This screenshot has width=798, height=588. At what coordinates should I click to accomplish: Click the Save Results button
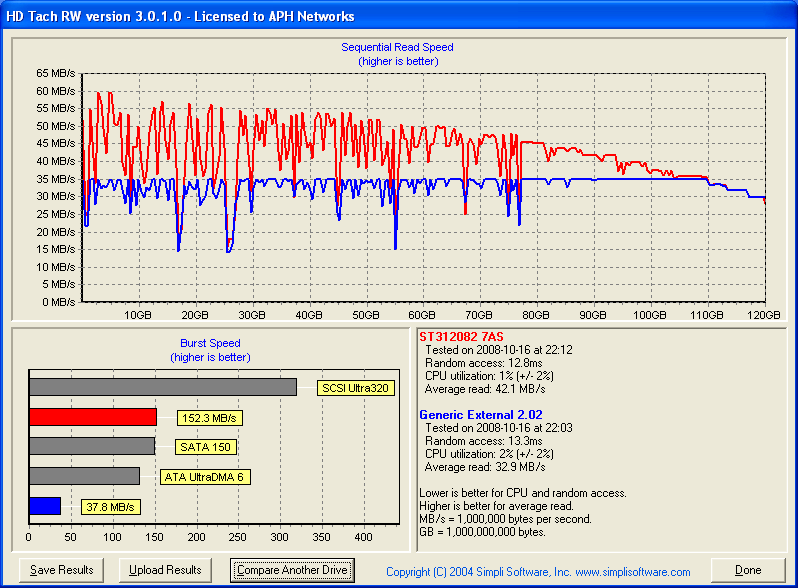coord(62,570)
